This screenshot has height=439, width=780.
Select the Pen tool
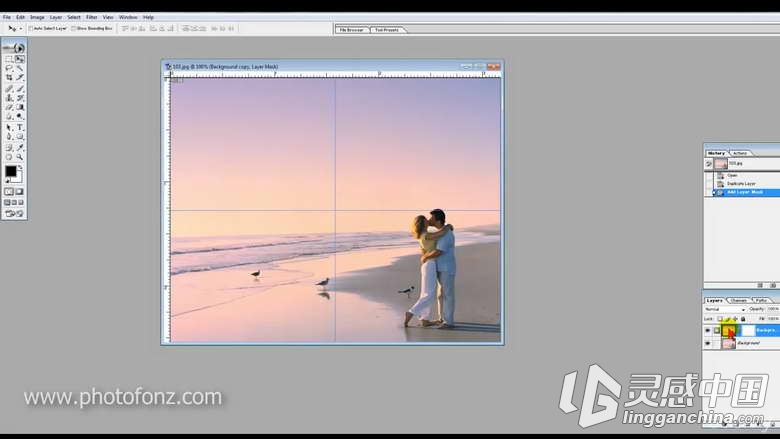pyautogui.click(x=8, y=136)
